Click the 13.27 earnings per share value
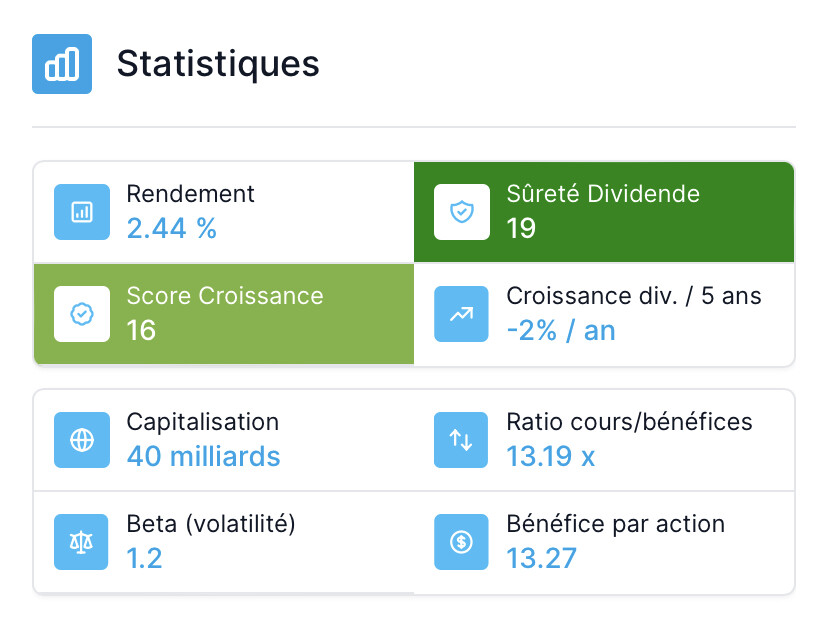Image resolution: width=828 pixels, height=632 pixels. pos(541,558)
